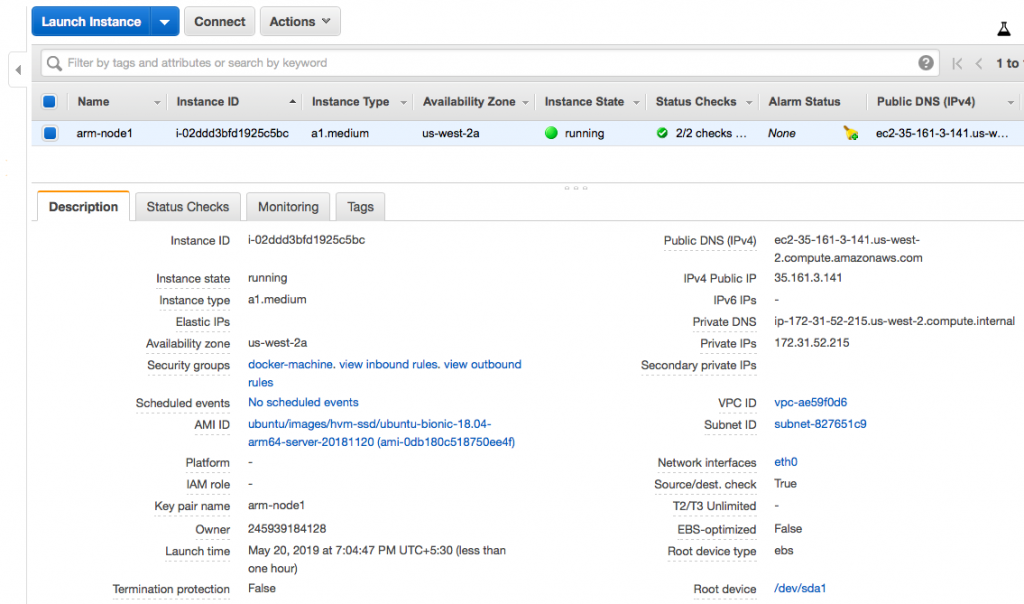Viewport: 1024px width, 604px height.
Task: Open the Actions dropdown
Action: (x=299, y=20)
